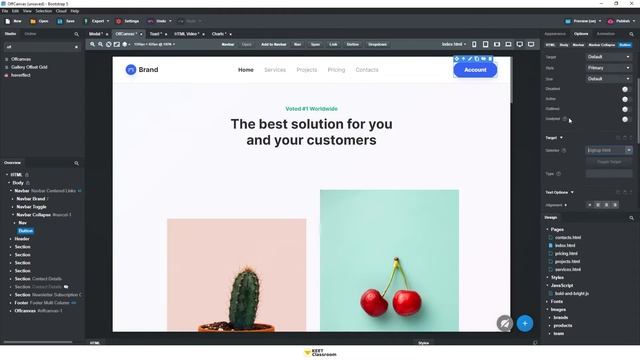Image resolution: width=640 pixels, height=360 pixels.
Task: Select the extra-small phone viewport icon
Action: (474, 44)
